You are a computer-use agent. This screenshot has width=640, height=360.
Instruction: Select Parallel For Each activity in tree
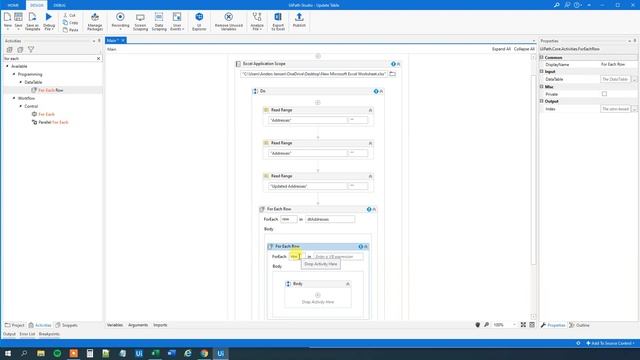pos(53,122)
